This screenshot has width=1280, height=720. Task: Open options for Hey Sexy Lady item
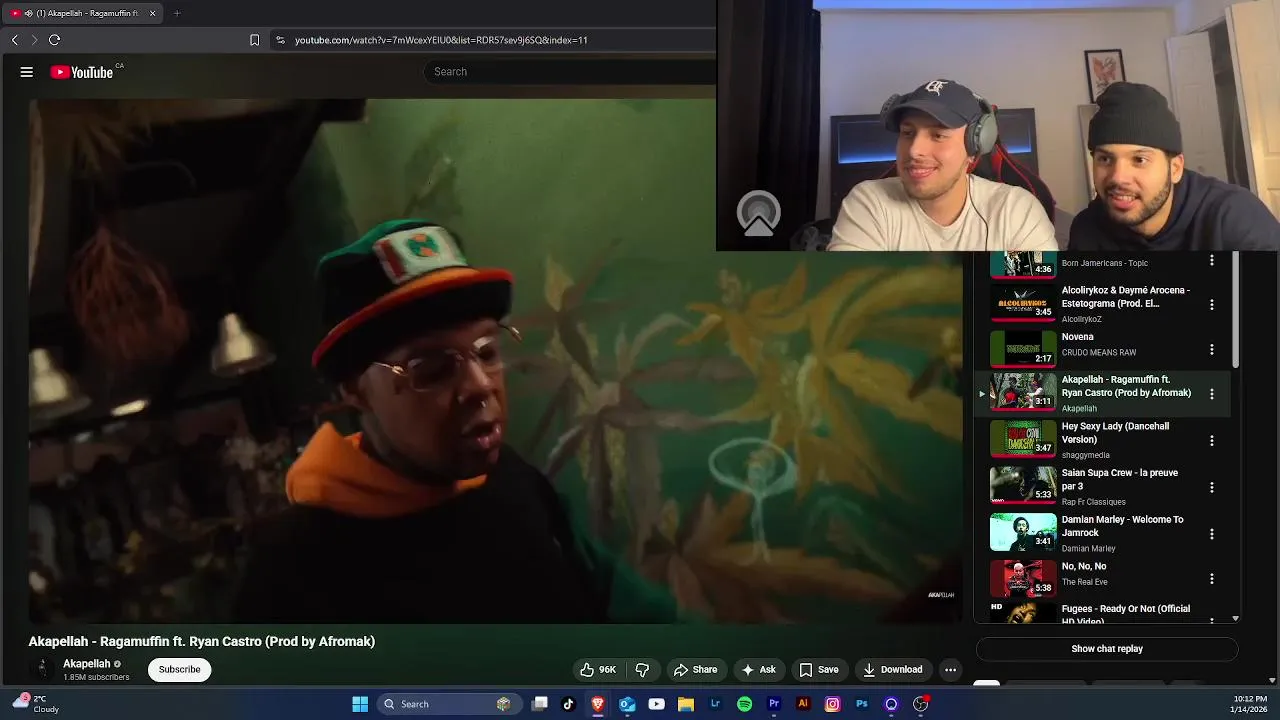click(1212, 441)
